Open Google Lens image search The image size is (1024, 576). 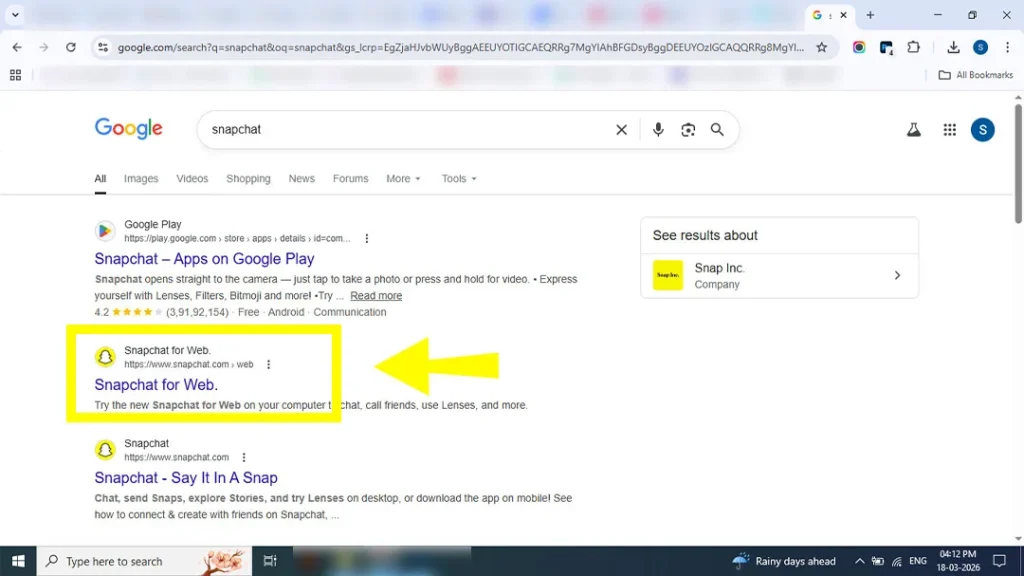click(x=688, y=130)
